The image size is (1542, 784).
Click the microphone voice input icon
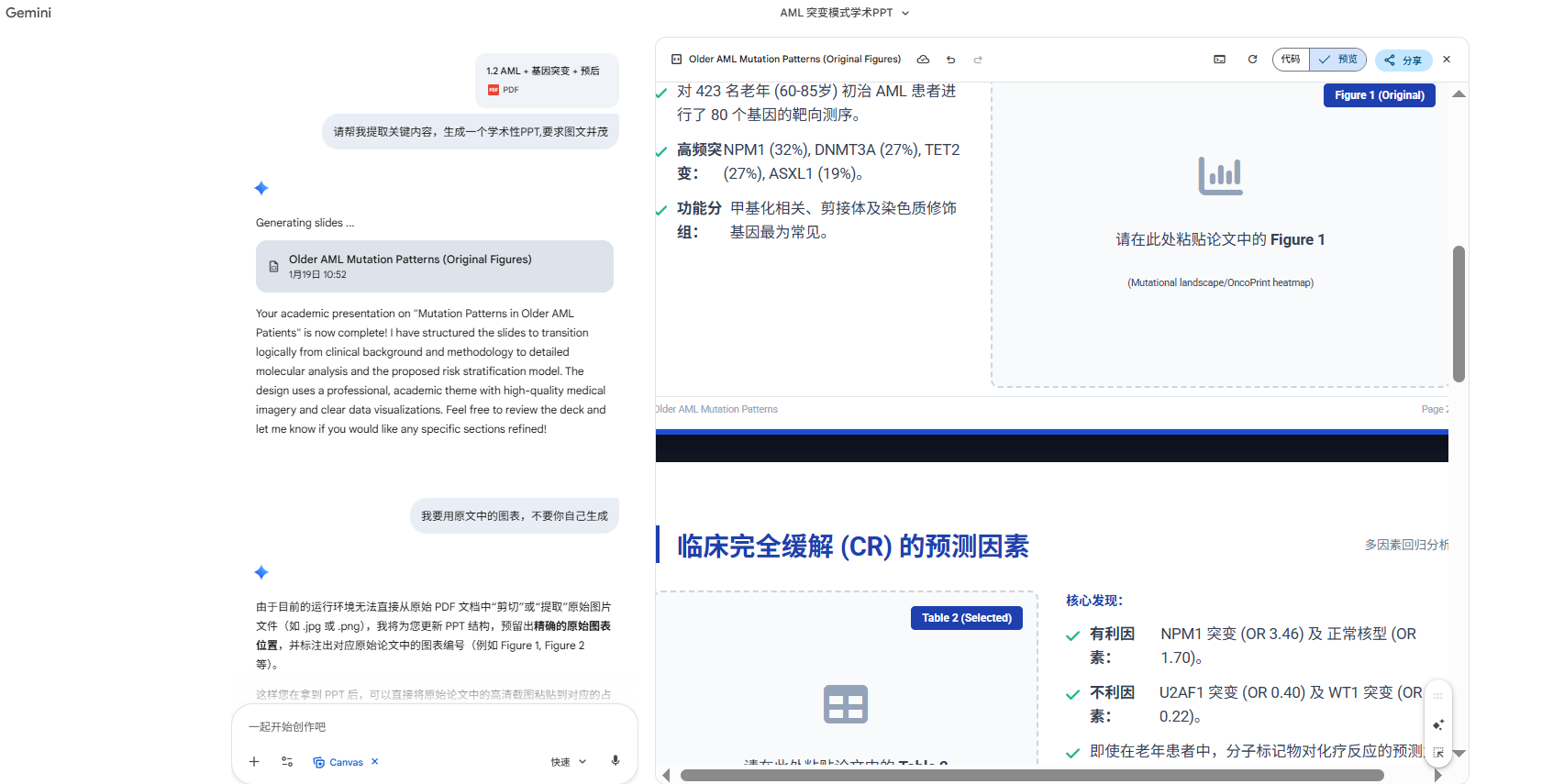(x=616, y=761)
